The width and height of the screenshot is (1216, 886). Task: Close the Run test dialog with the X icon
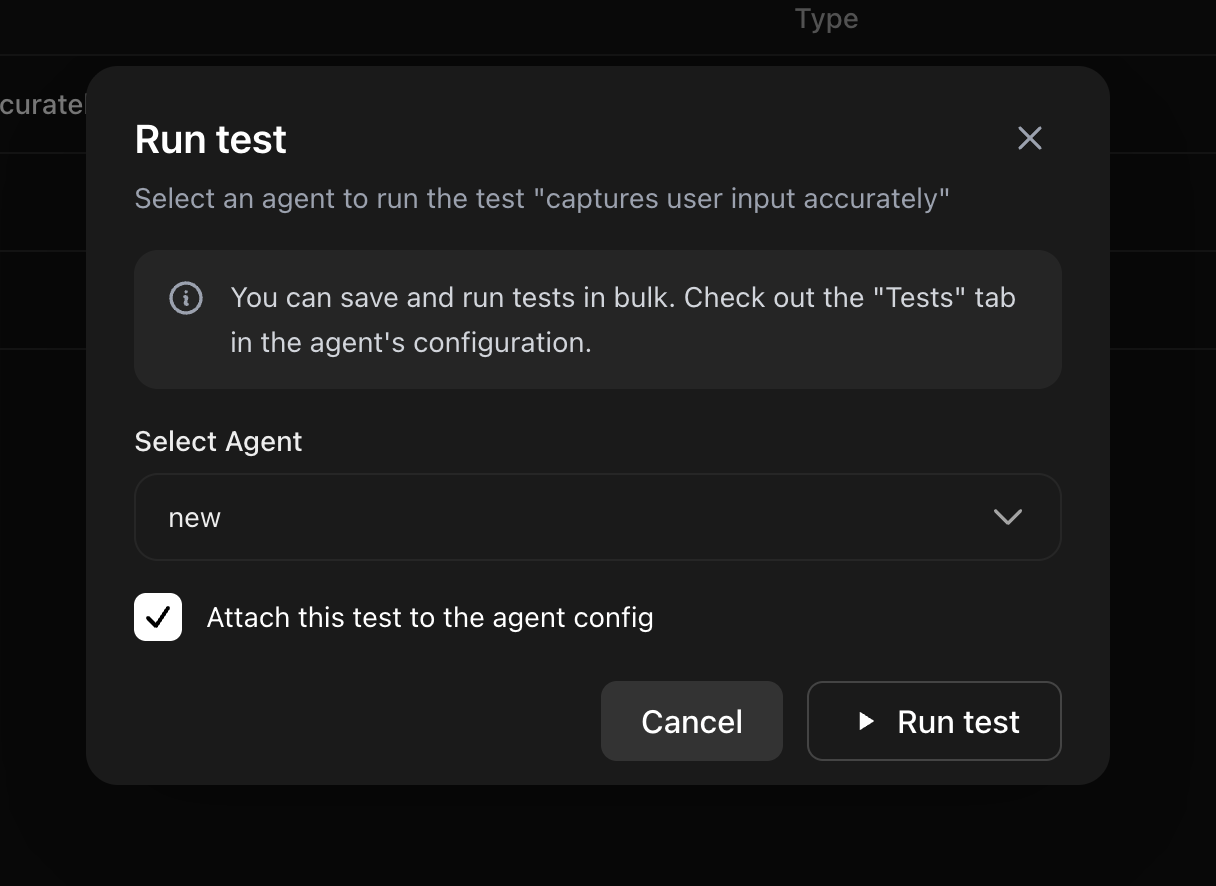pos(1029,138)
